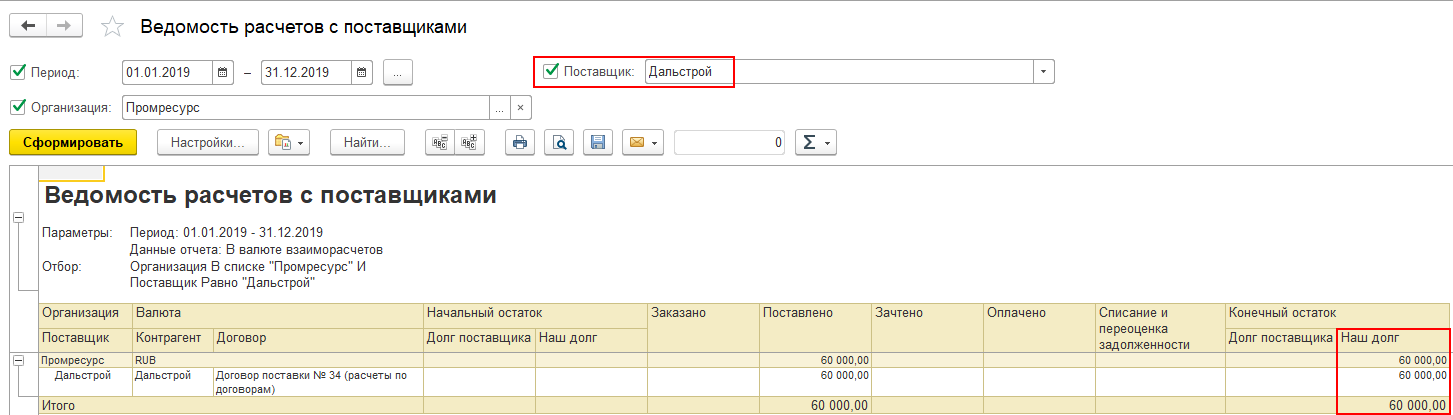Click the back navigation arrow

[27, 27]
